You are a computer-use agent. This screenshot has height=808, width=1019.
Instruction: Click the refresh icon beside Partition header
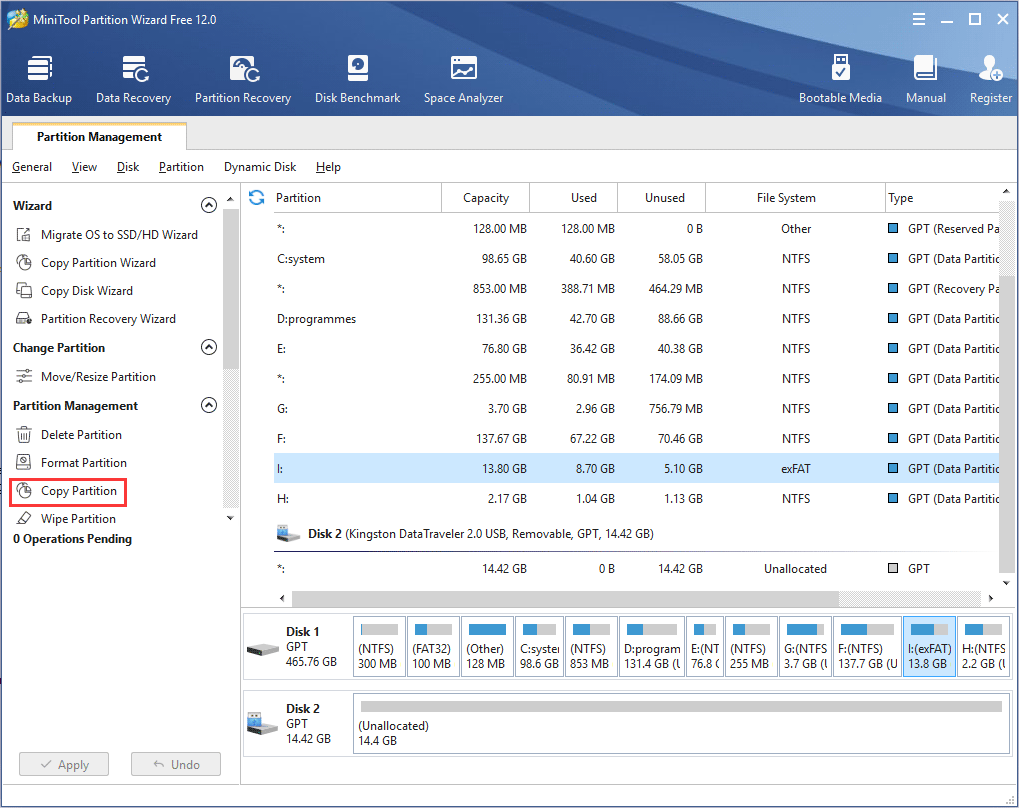pos(256,197)
